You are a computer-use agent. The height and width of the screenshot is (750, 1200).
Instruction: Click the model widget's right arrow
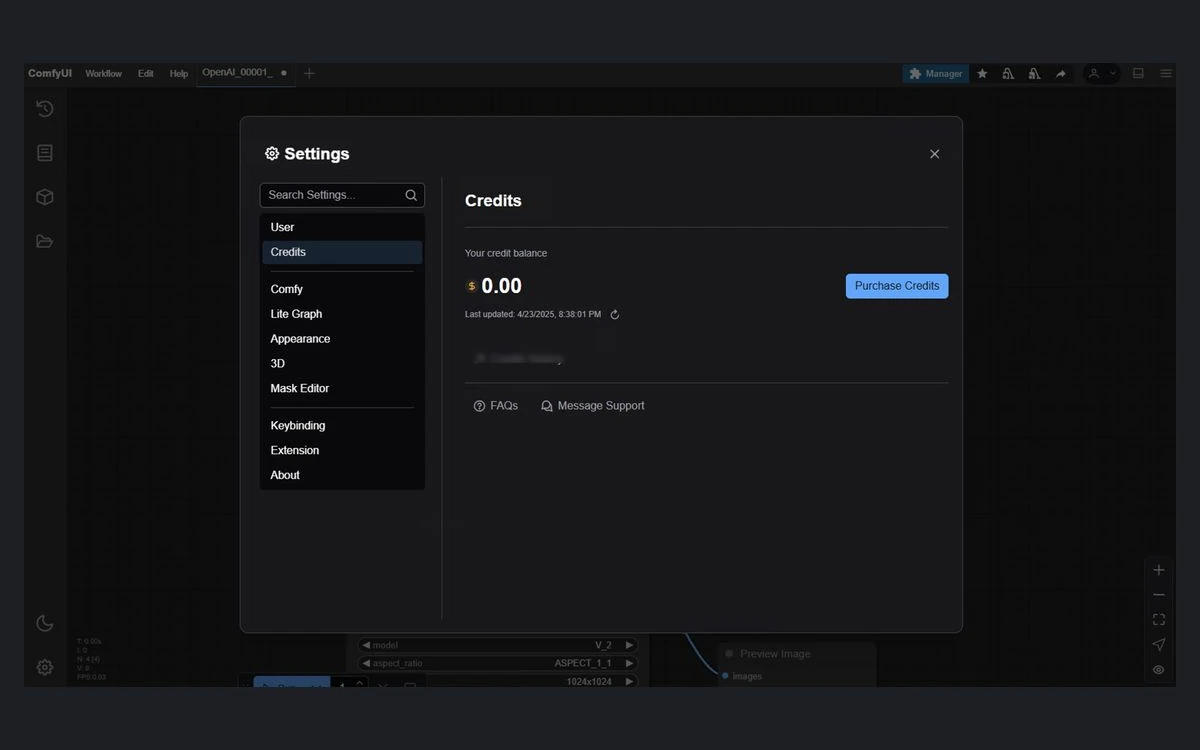click(x=629, y=646)
